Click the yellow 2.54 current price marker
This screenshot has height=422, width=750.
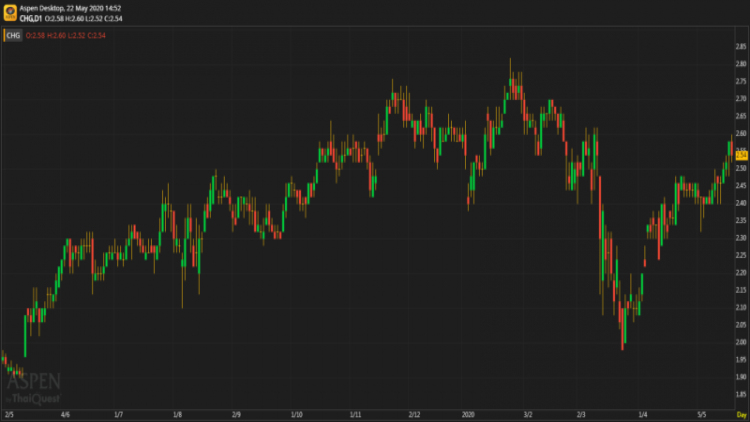pos(741,154)
